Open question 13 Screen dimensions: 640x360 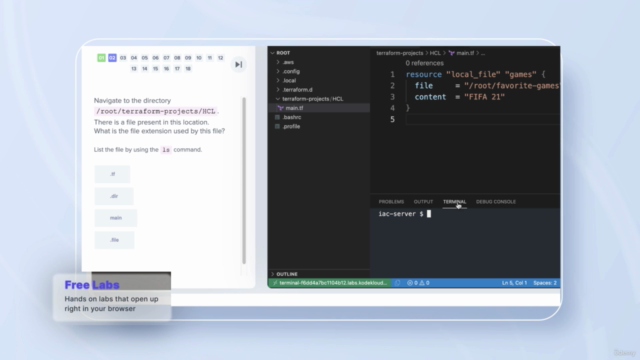click(134, 69)
